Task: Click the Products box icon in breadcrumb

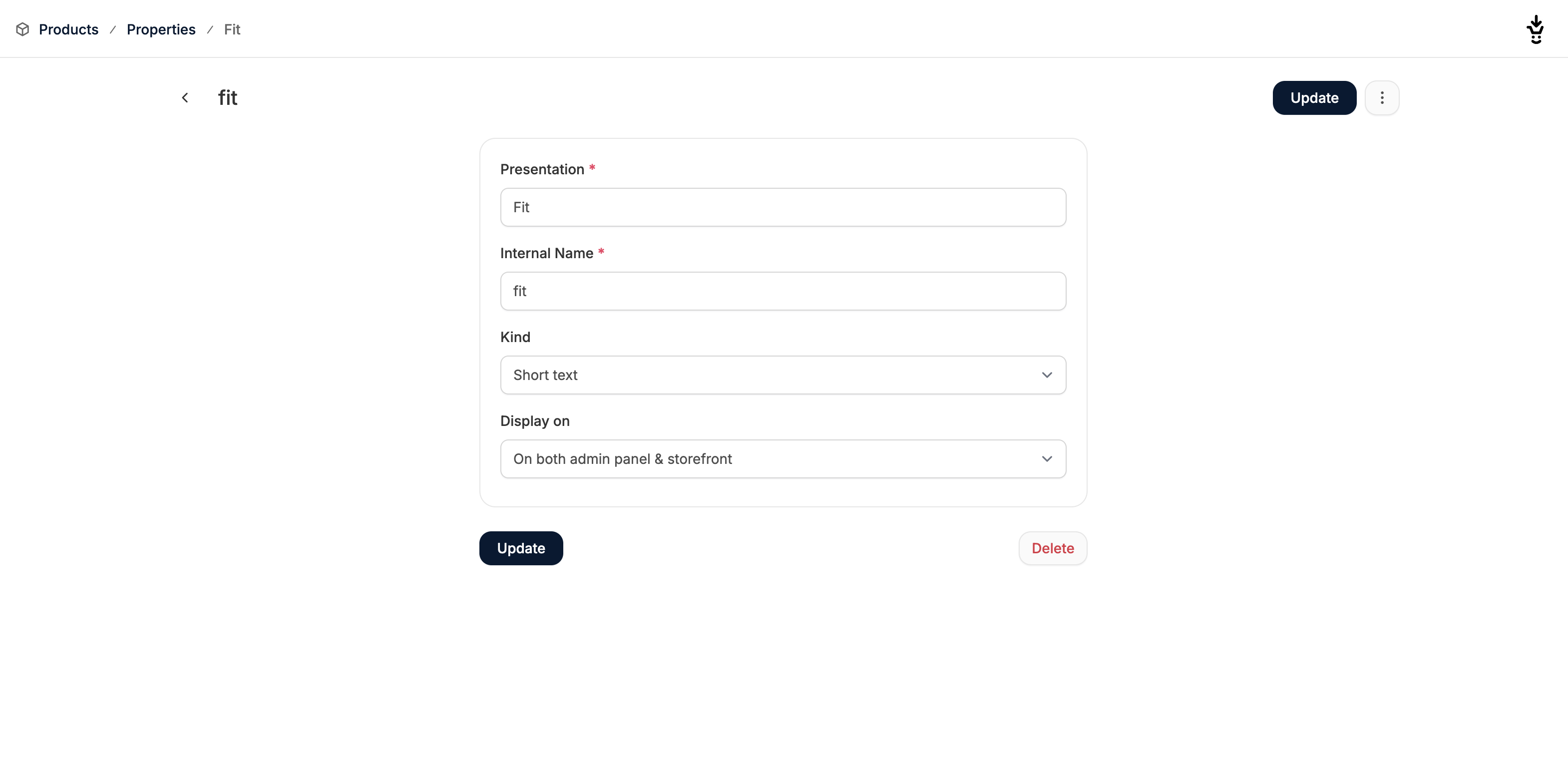Action: (22, 29)
